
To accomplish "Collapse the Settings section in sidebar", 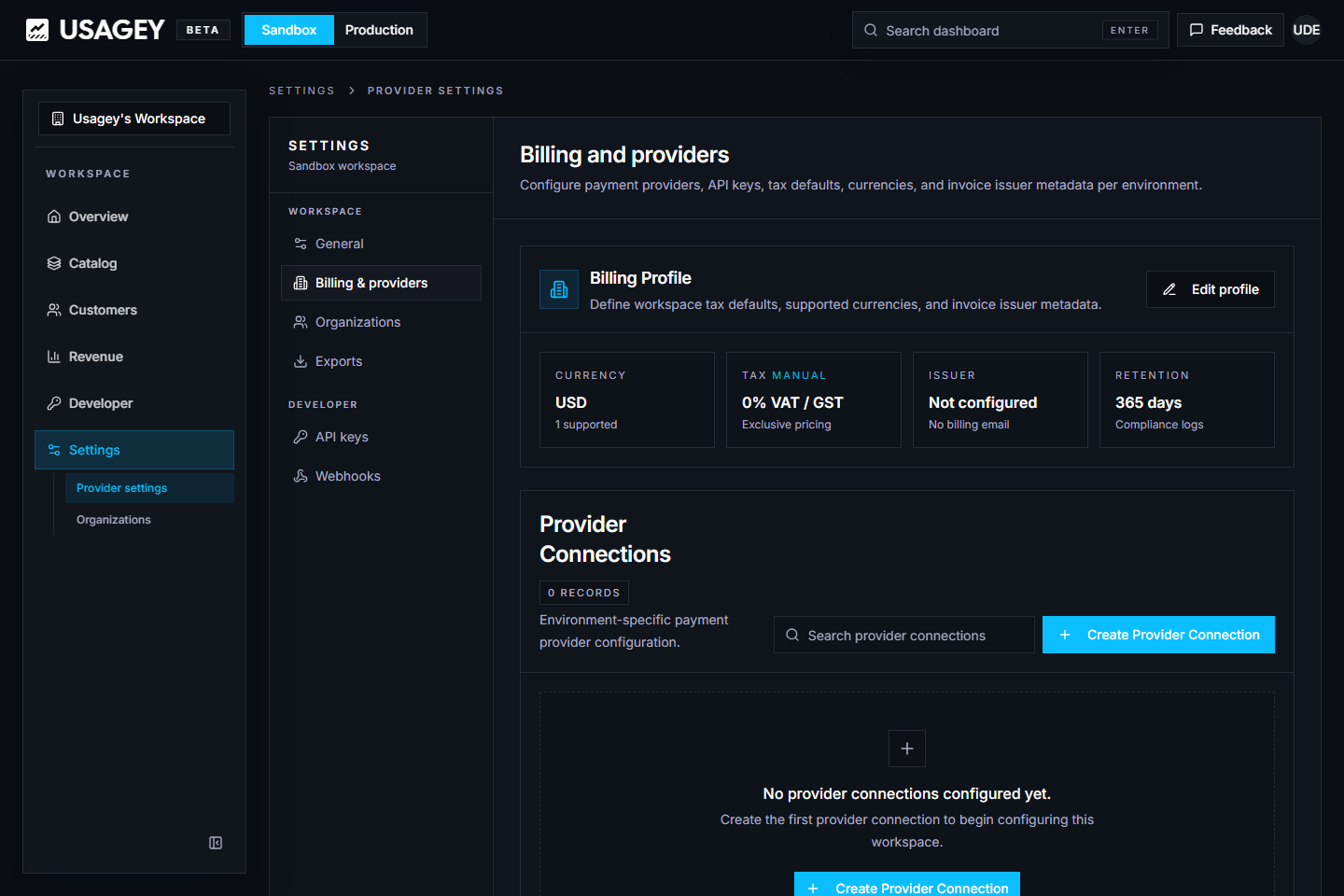I will (134, 450).
